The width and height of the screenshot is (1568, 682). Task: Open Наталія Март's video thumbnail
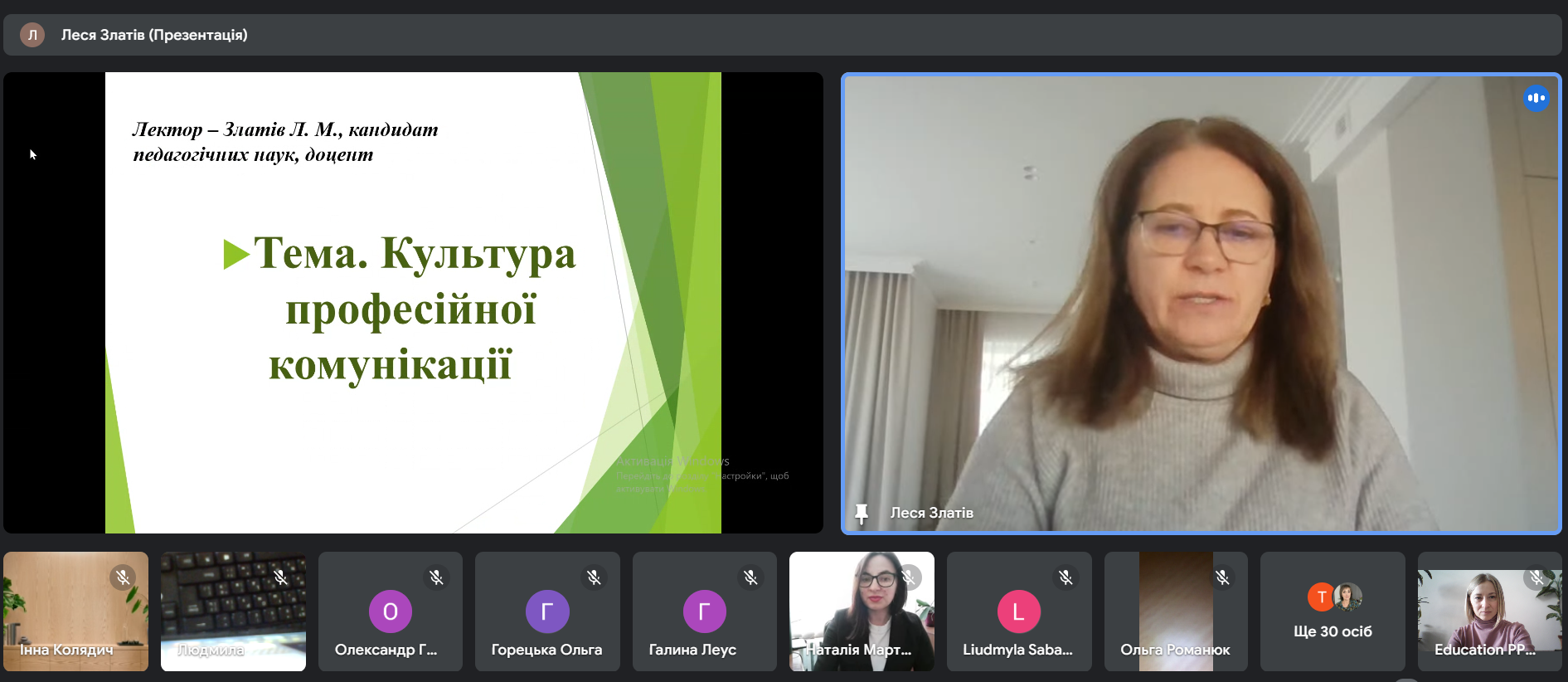pos(862,610)
